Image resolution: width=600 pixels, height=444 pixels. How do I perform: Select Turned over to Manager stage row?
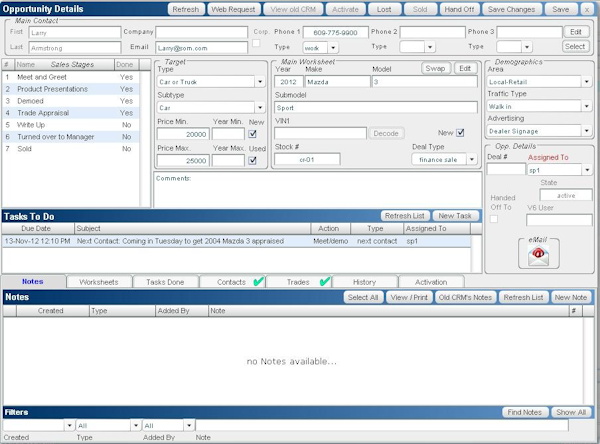click(x=71, y=137)
